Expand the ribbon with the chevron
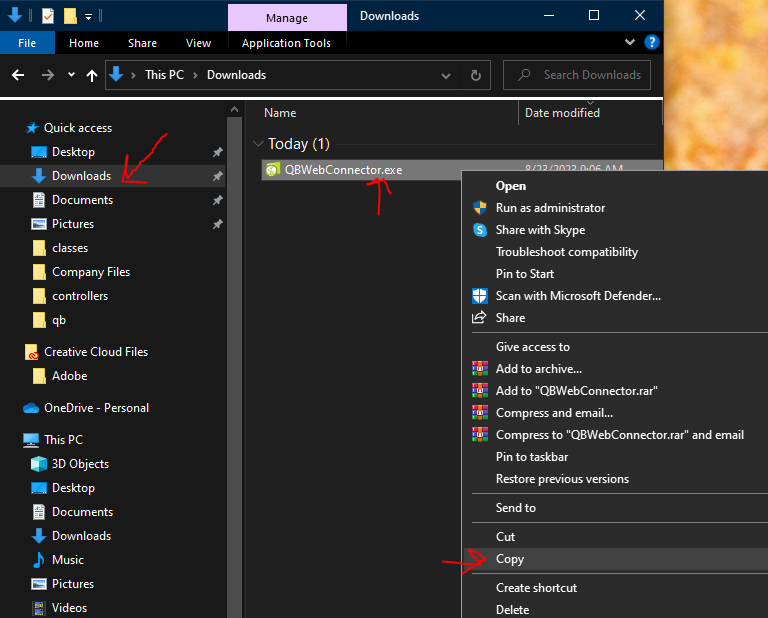 point(630,43)
